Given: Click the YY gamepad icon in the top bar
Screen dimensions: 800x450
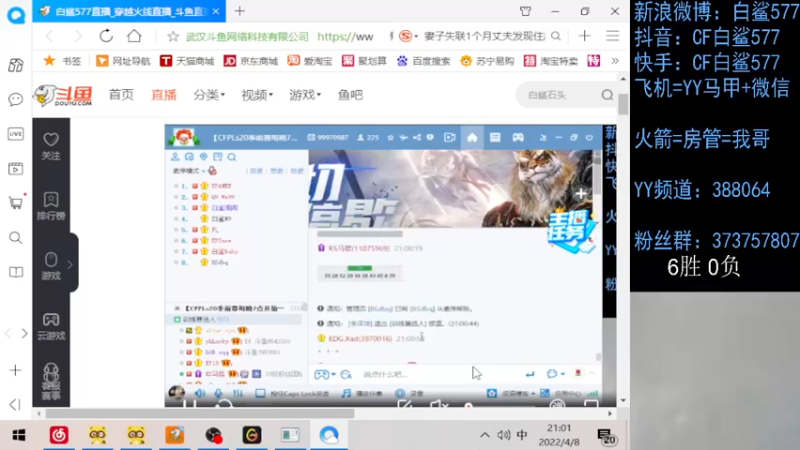Looking at the screenshot, I should (x=518, y=138).
